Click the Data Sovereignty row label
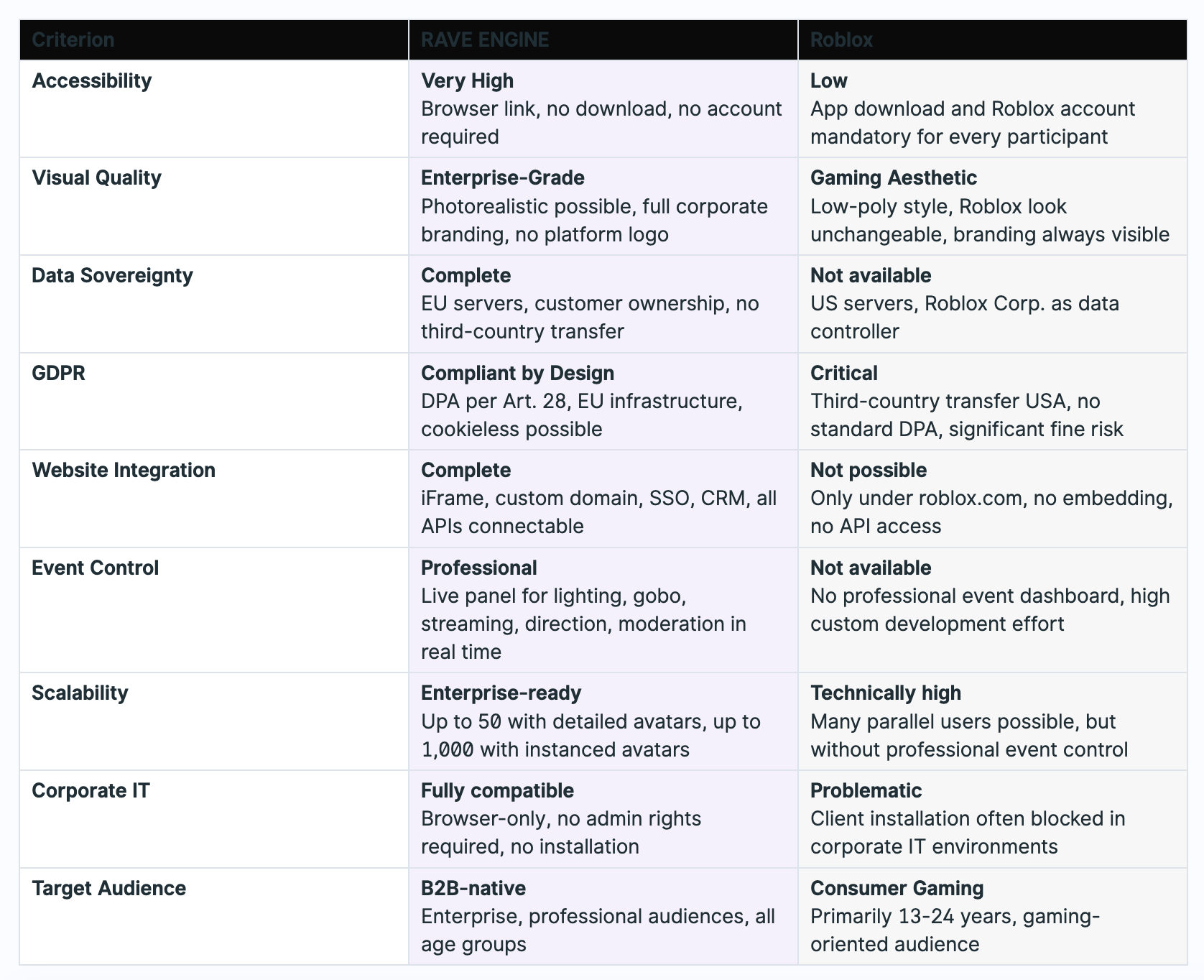The height and width of the screenshot is (980, 1204). click(112, 275)
